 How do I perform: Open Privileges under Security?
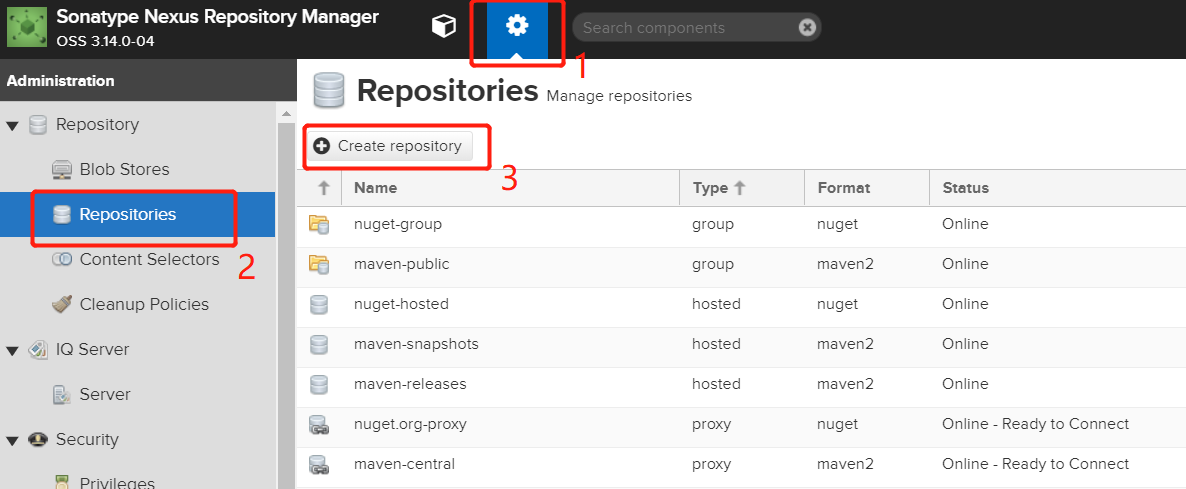116,484
